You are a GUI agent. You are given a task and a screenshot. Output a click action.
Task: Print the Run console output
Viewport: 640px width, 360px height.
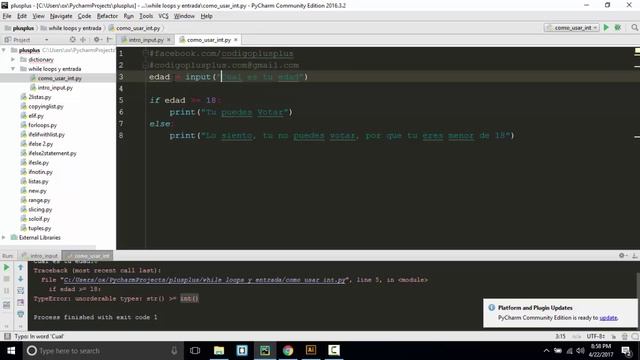(20, 314)
